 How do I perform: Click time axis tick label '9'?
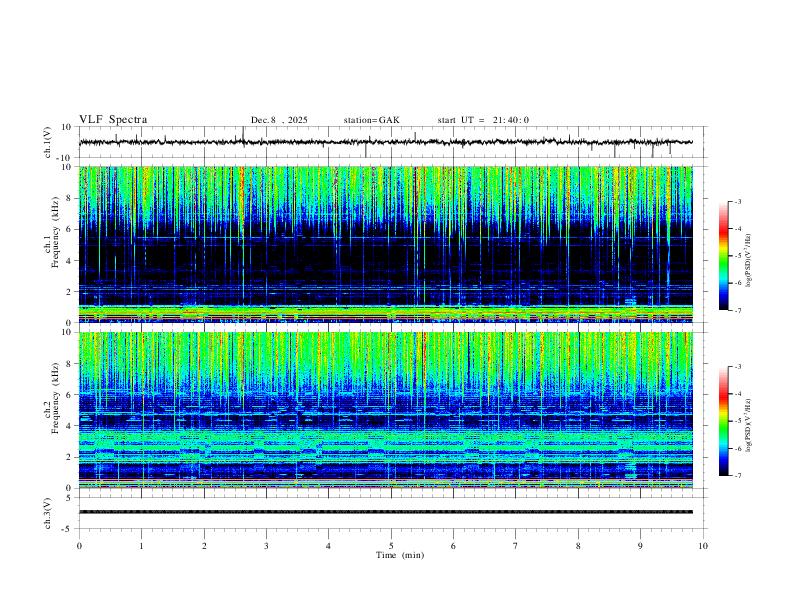[640, 546]
